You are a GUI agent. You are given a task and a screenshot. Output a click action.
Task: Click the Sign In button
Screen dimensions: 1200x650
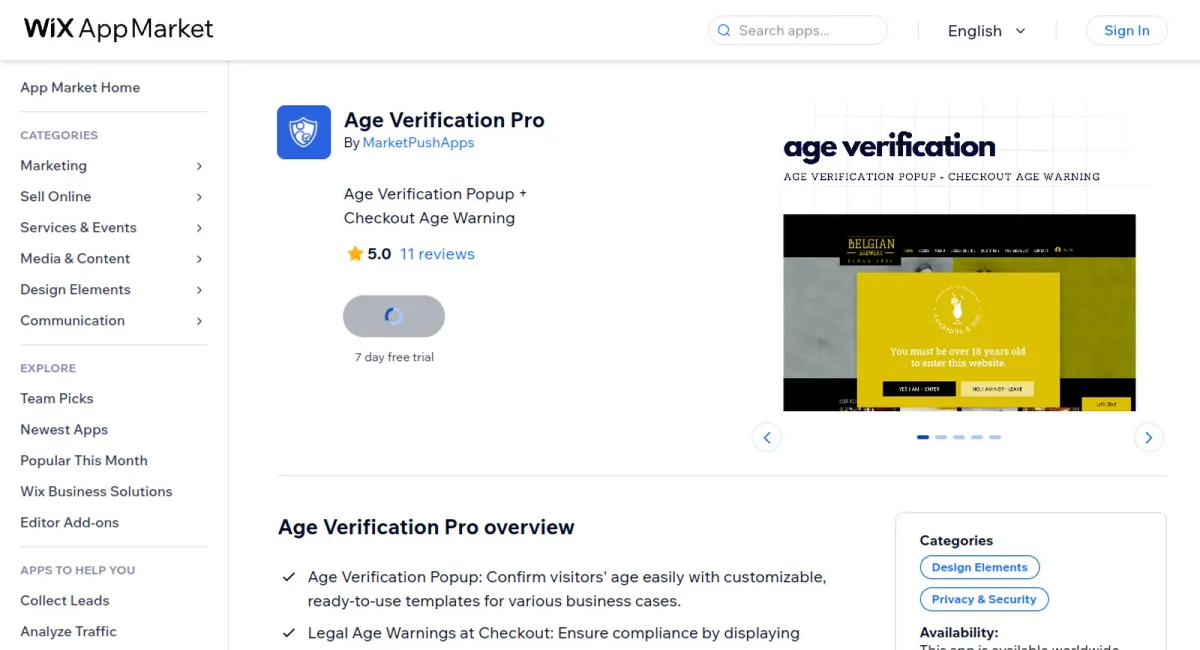(1126, 30)
